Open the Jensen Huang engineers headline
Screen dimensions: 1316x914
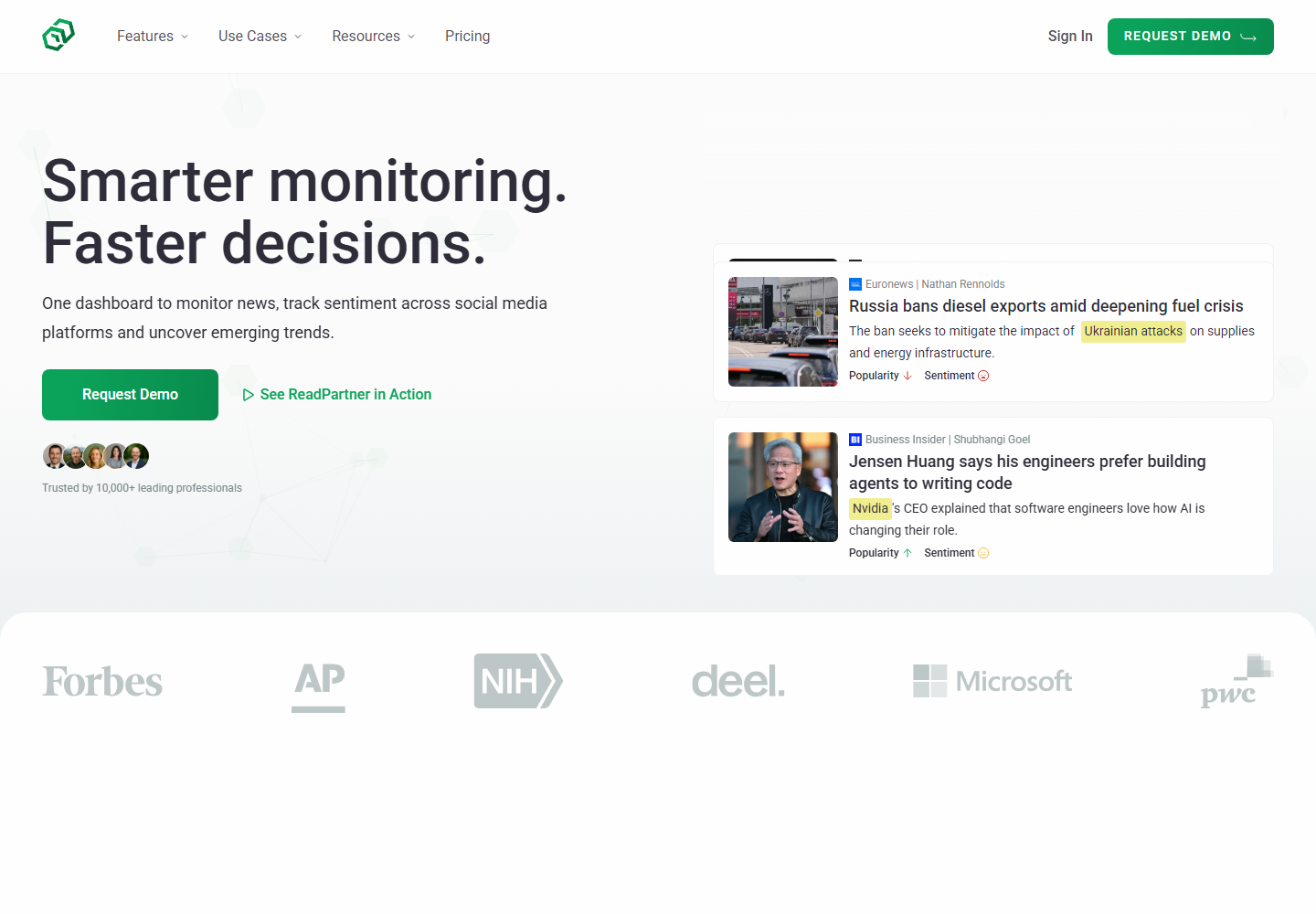coord(1027,473)
